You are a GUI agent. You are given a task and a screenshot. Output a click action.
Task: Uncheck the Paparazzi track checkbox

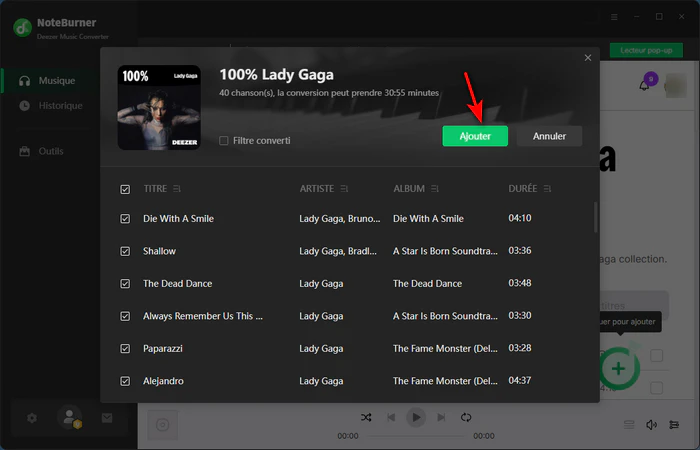click(125, 349)
